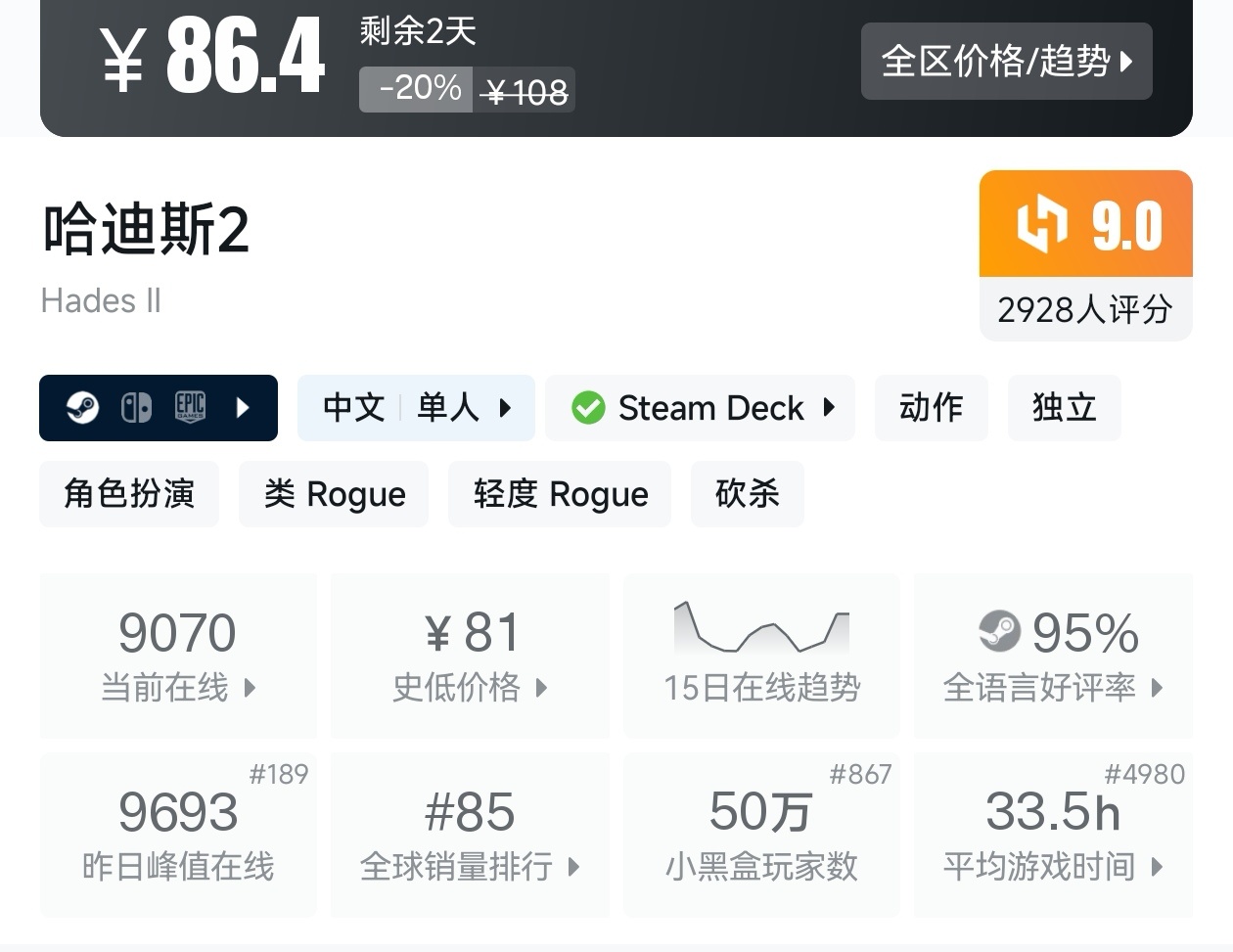Click the #189 rank label

(x=279, y=774)
